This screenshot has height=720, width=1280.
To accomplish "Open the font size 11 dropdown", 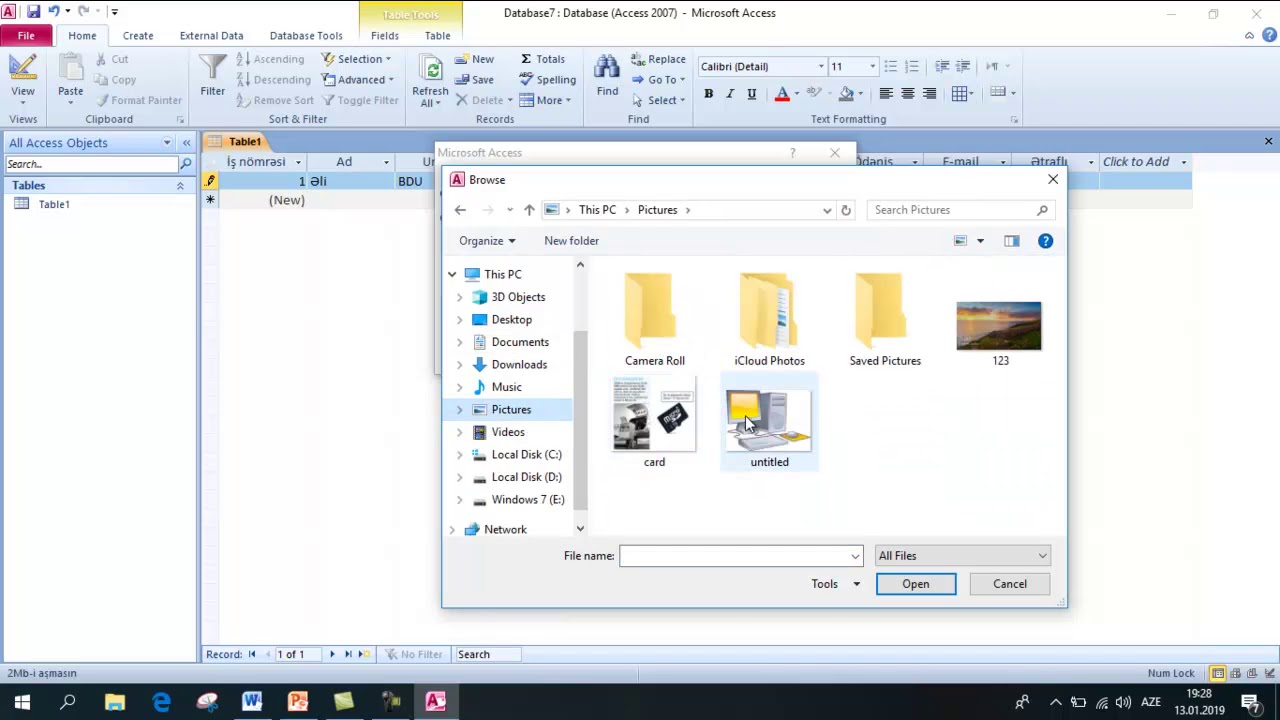I will 872,67.
